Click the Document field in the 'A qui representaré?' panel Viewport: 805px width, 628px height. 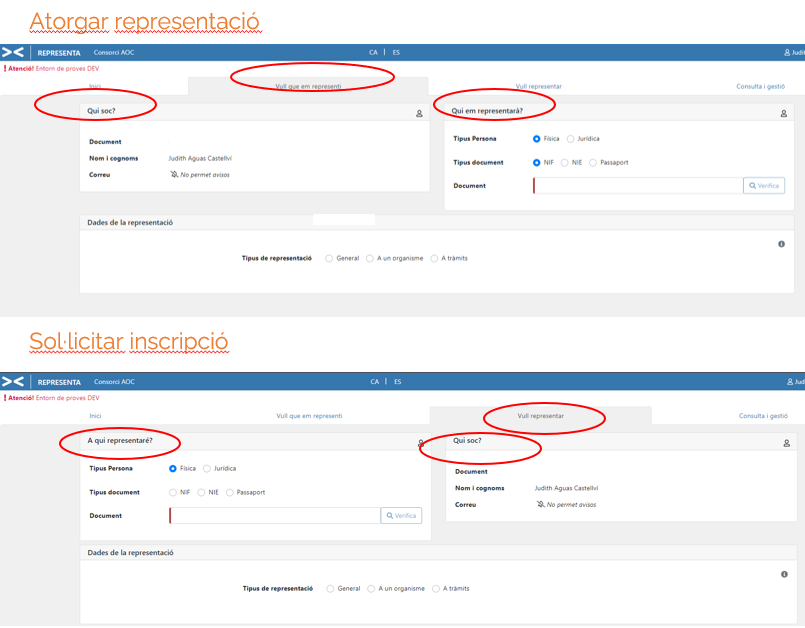point(275,516)
